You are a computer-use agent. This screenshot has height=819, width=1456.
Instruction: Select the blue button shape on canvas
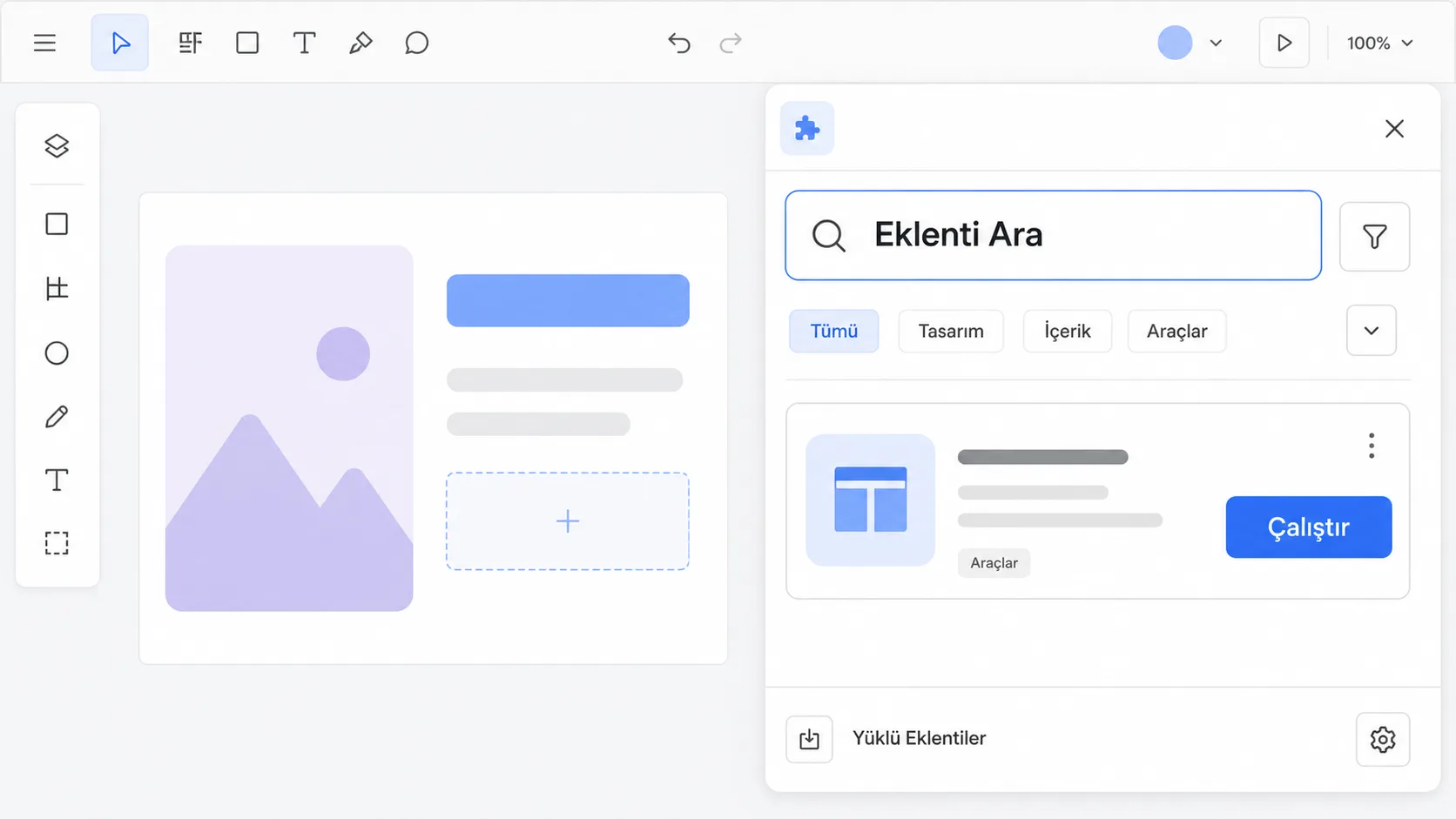[568, 300]
